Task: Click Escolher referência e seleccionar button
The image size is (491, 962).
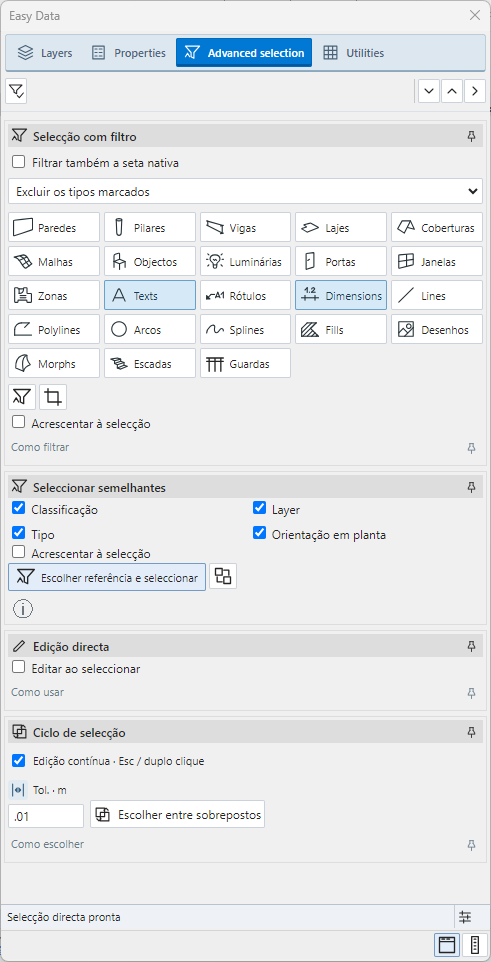Action: click(x=107, y=577)
